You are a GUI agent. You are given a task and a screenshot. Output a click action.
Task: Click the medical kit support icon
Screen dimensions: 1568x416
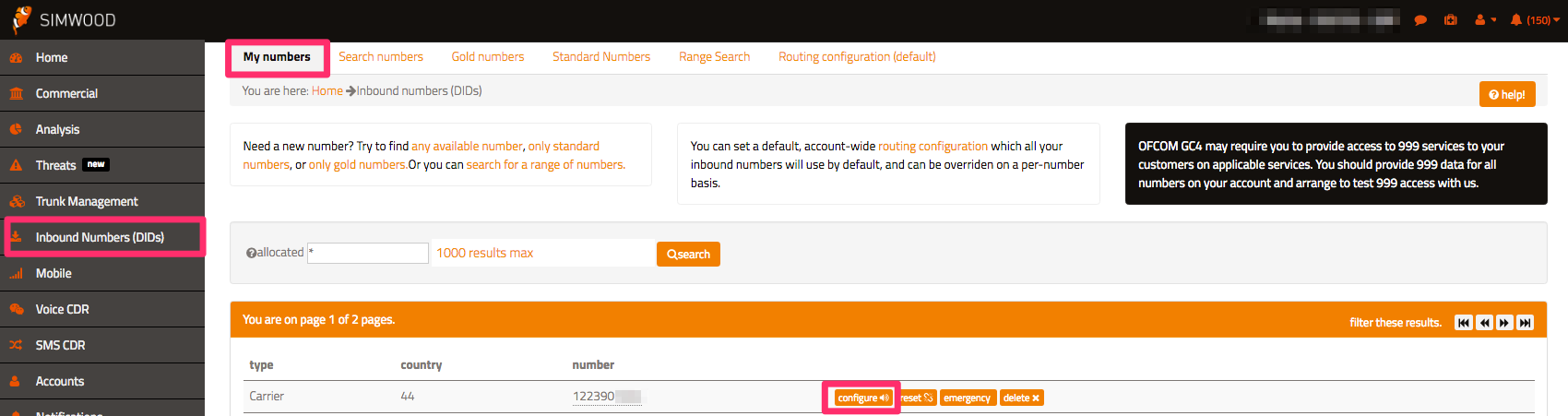(1450, 20)
